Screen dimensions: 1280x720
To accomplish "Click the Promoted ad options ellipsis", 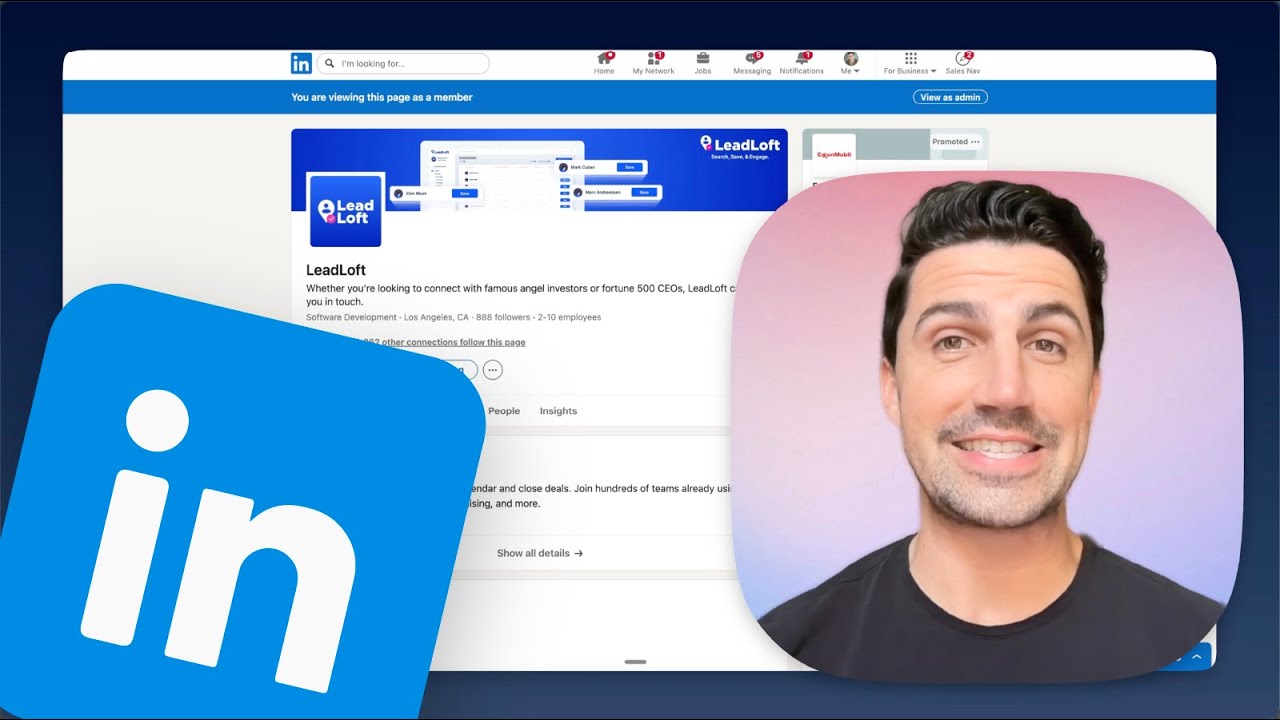I will coord(976,142).
